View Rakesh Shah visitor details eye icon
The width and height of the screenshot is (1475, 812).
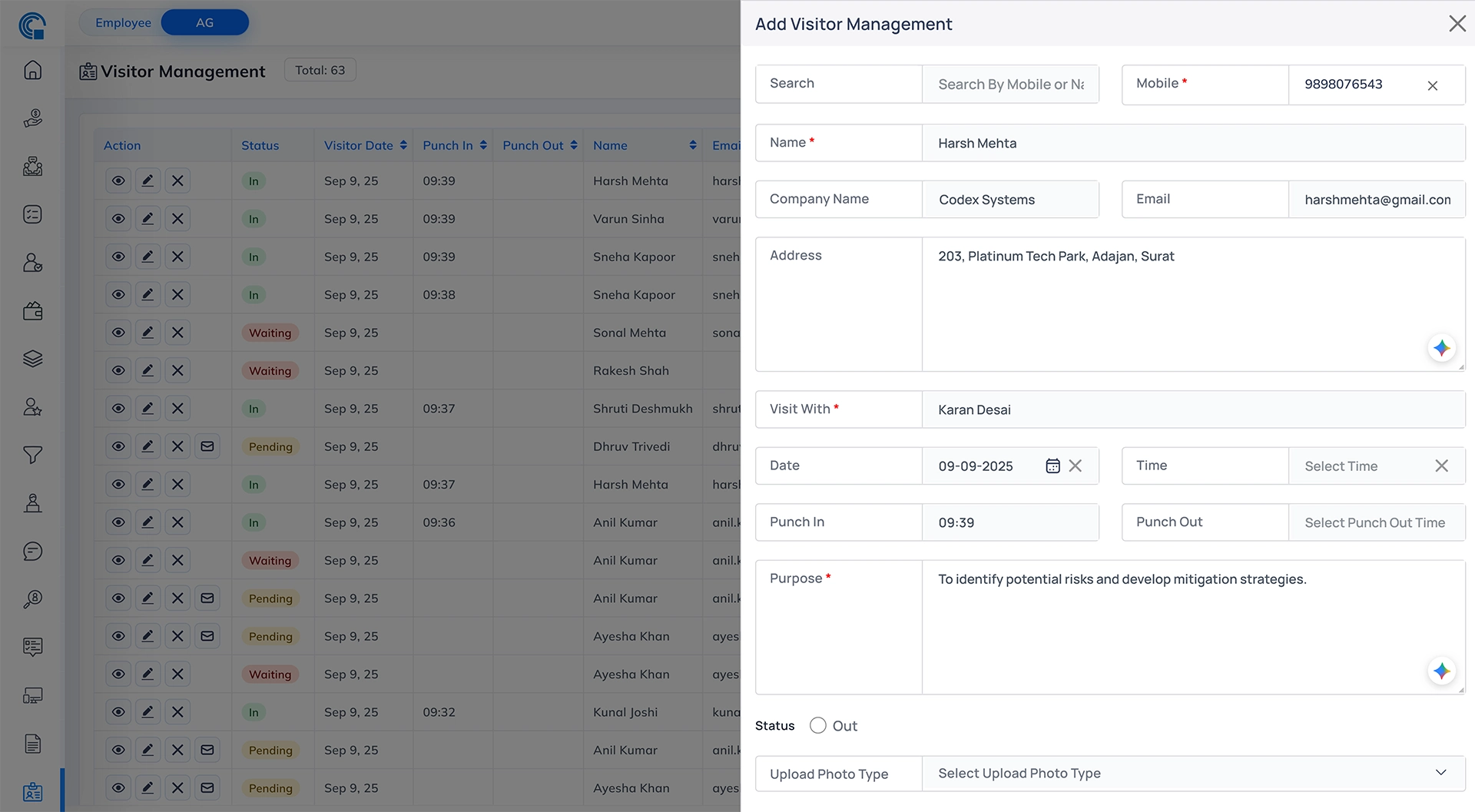click(118, 370)
